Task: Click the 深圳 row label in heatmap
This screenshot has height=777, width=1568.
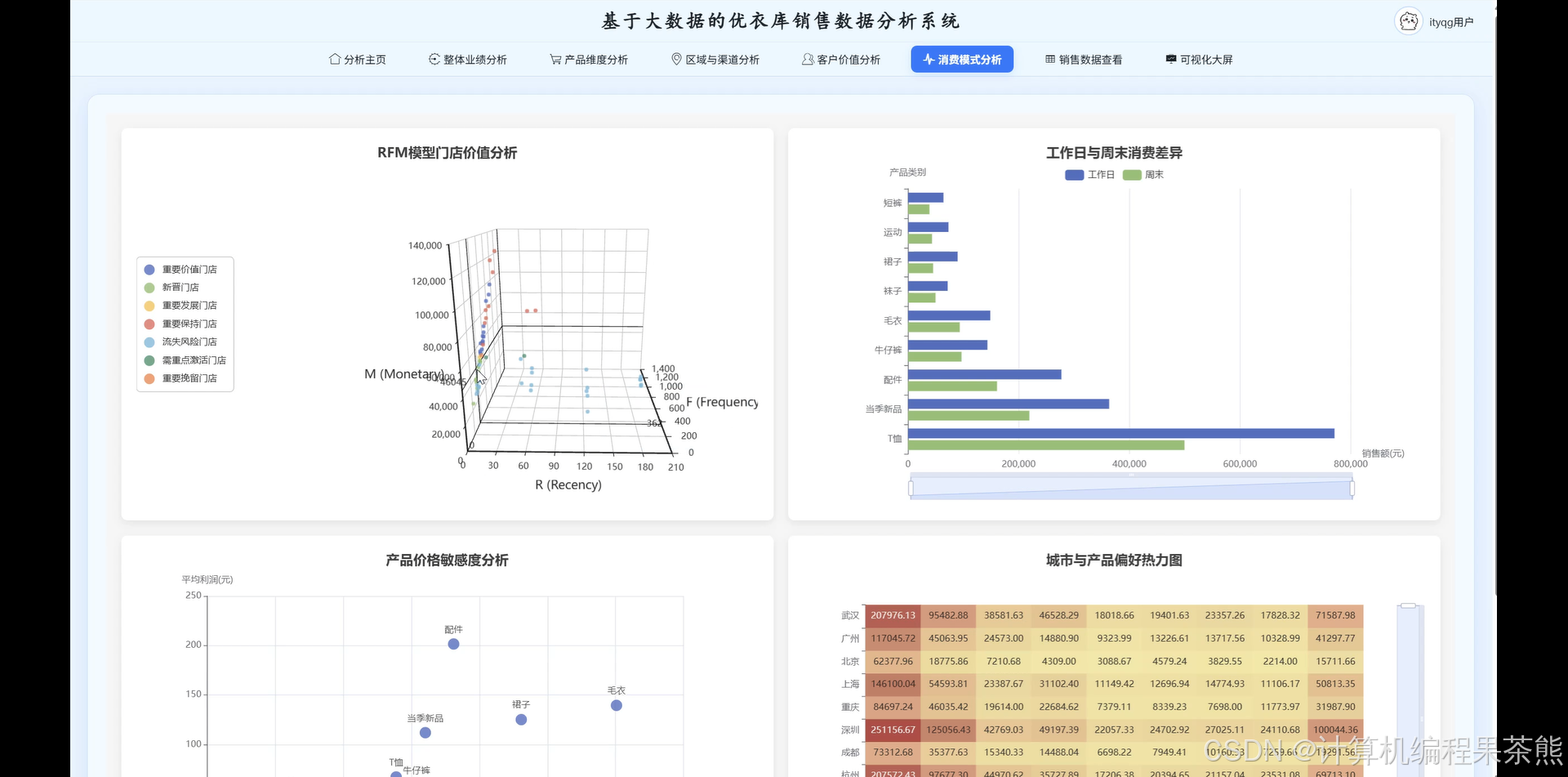Action: (850, 730)
